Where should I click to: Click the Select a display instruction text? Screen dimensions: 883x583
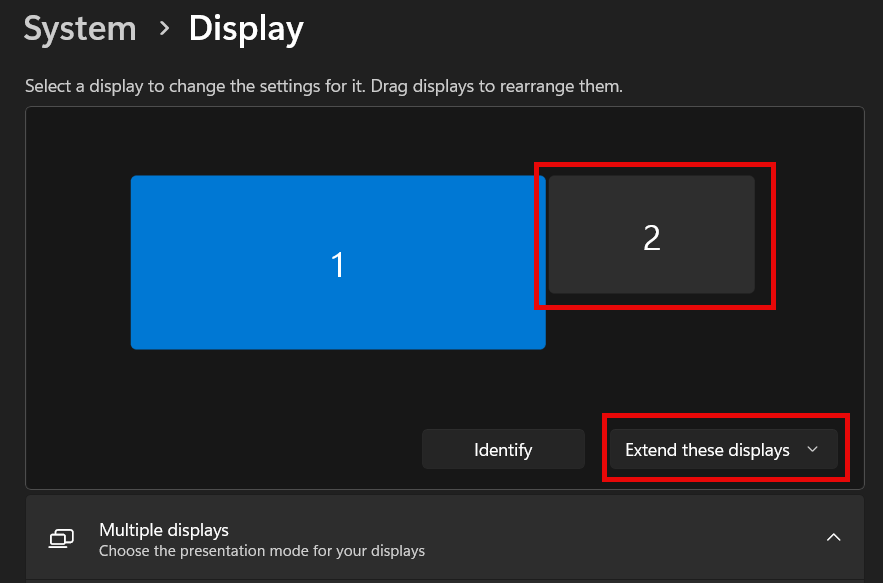[324, 86]
